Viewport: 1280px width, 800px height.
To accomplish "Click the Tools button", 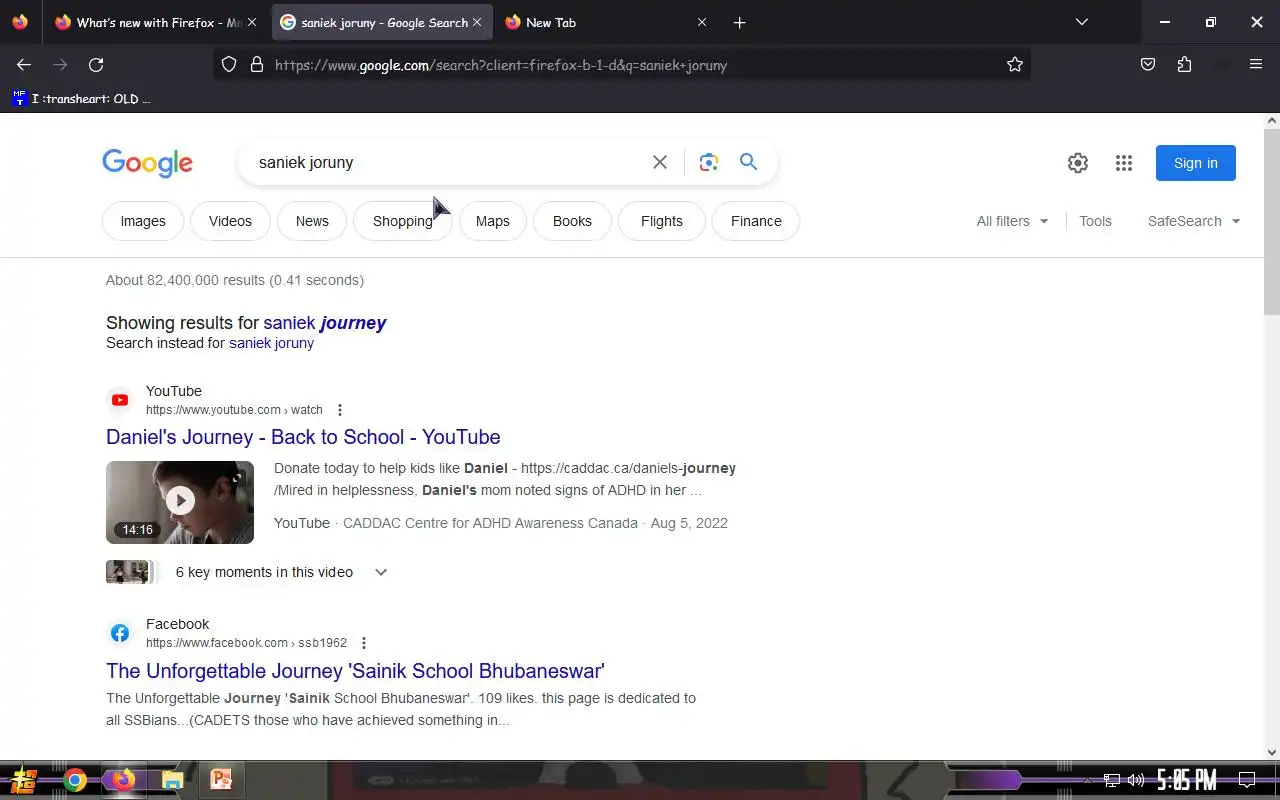I will tap(1095, 221).
